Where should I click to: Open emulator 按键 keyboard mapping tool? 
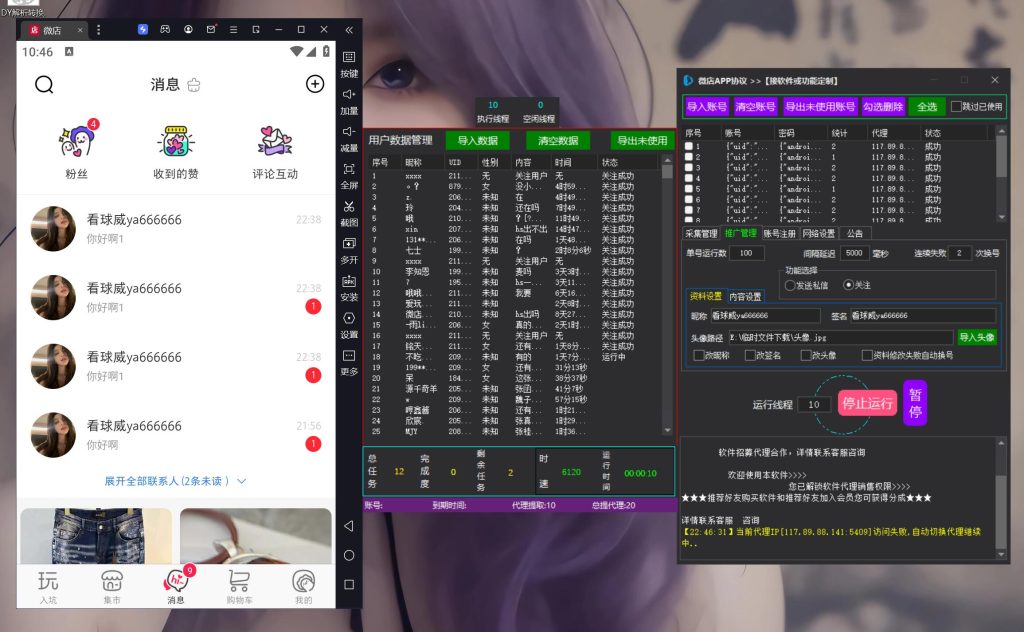click(x=349, y=63)
